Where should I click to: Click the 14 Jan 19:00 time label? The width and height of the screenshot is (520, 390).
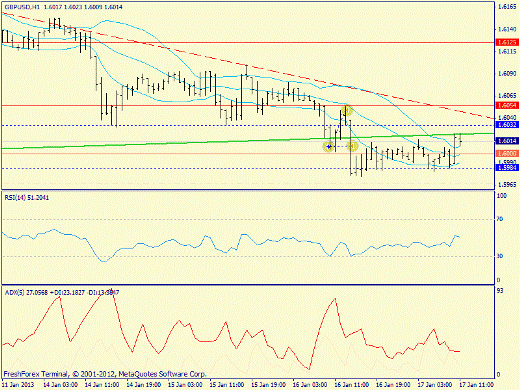[x=143, y=385]
